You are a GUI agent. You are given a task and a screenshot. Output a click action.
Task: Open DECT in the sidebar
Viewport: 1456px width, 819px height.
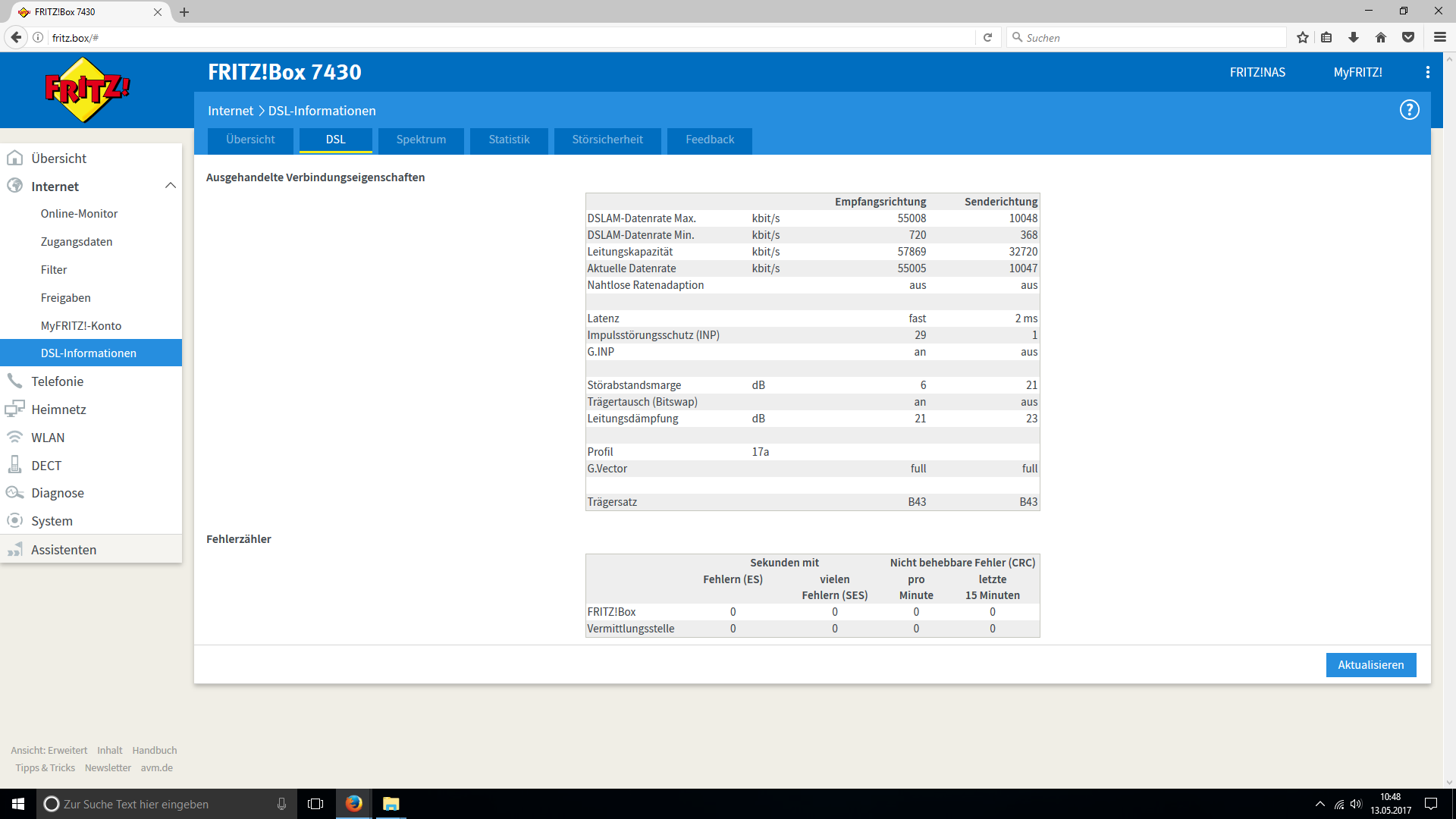point(91,465)
